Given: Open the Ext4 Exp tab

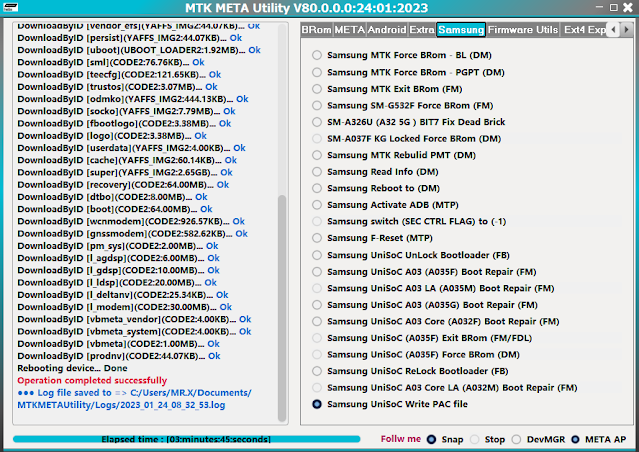Looking at the screenshot, I should coord(584,30).
